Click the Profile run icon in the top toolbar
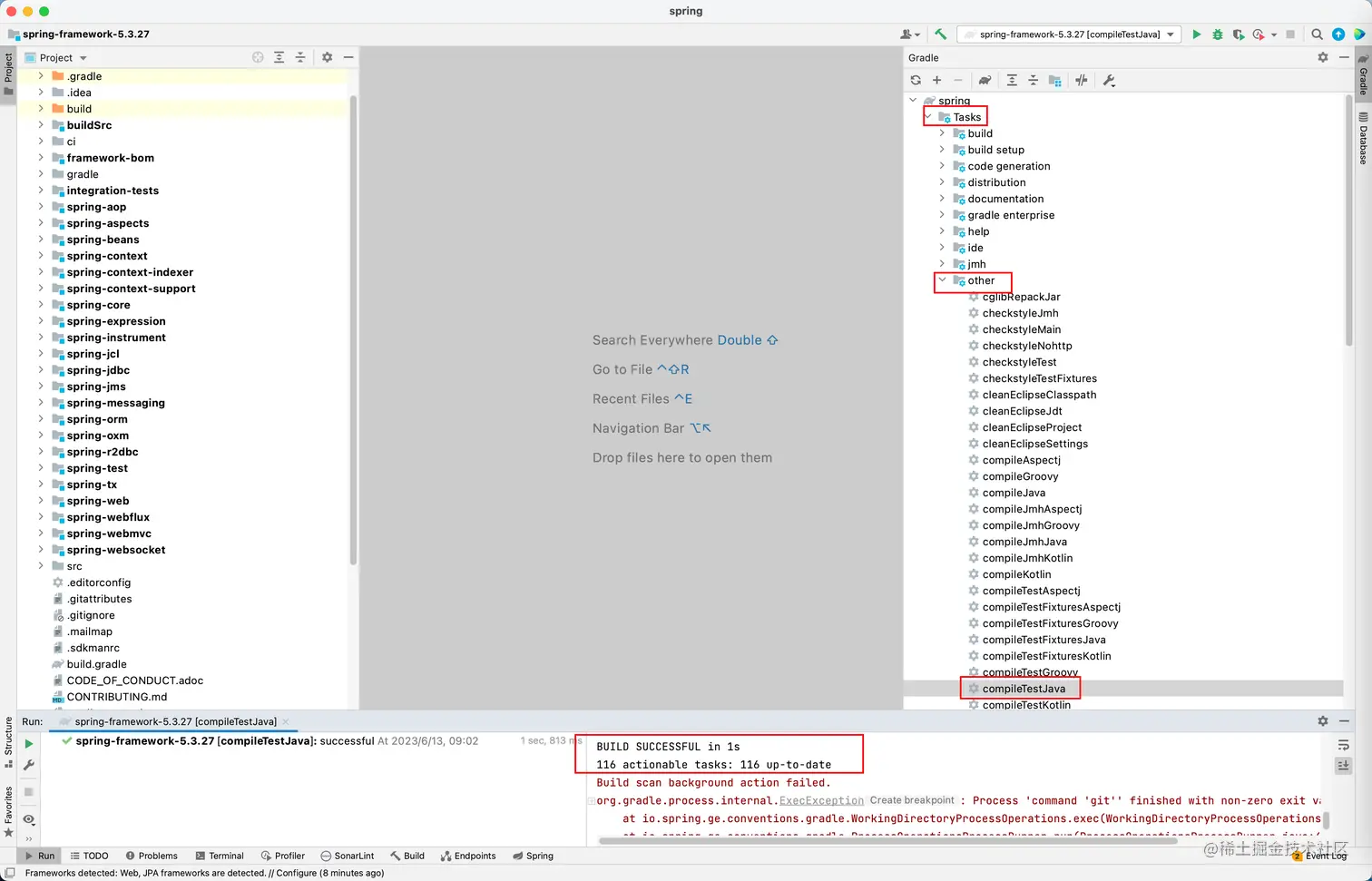The width and height of the screenshot is (1372, 881). tap(1259, 34)
